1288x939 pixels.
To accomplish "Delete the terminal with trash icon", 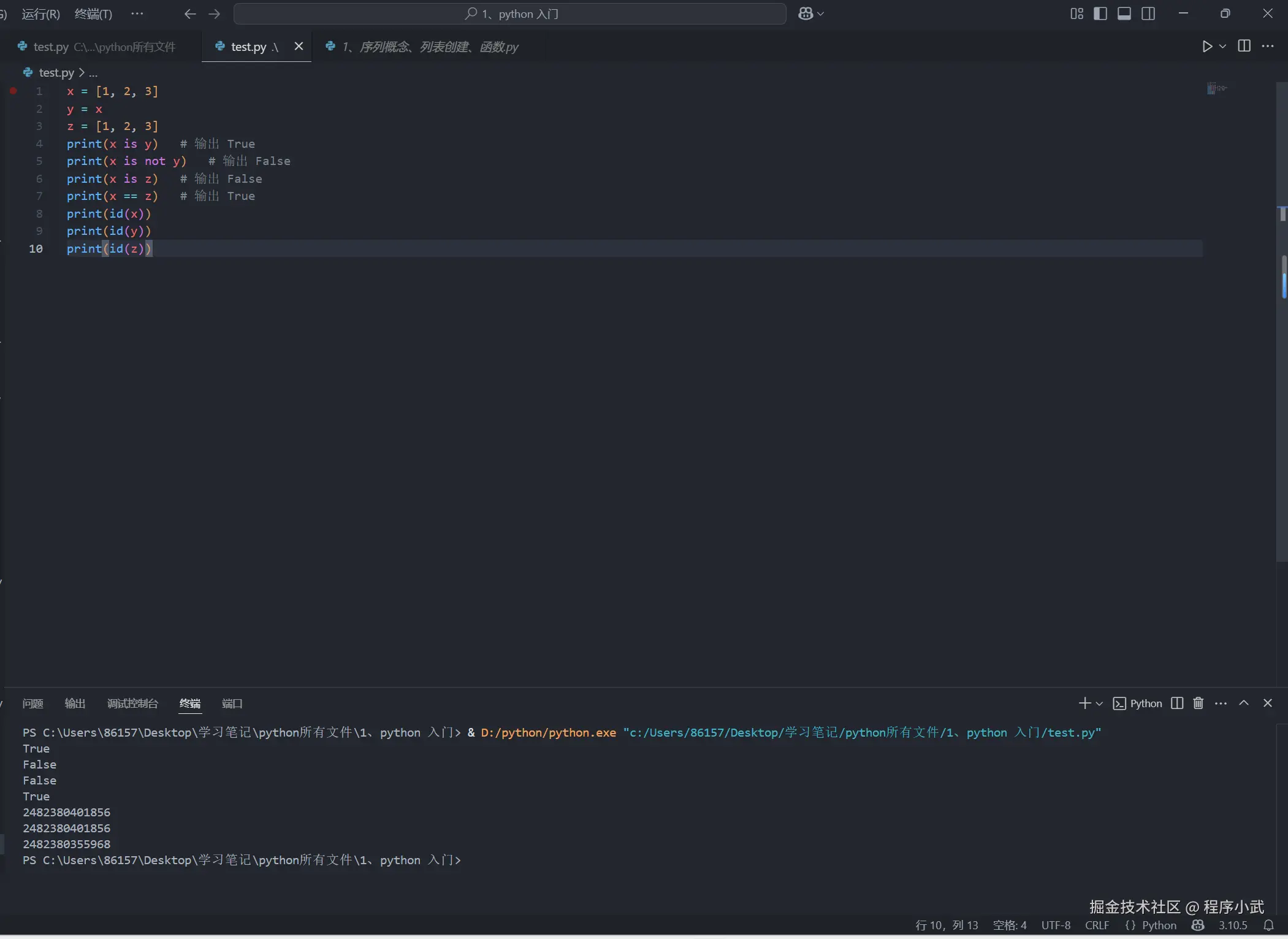I will pos(1198,703).
